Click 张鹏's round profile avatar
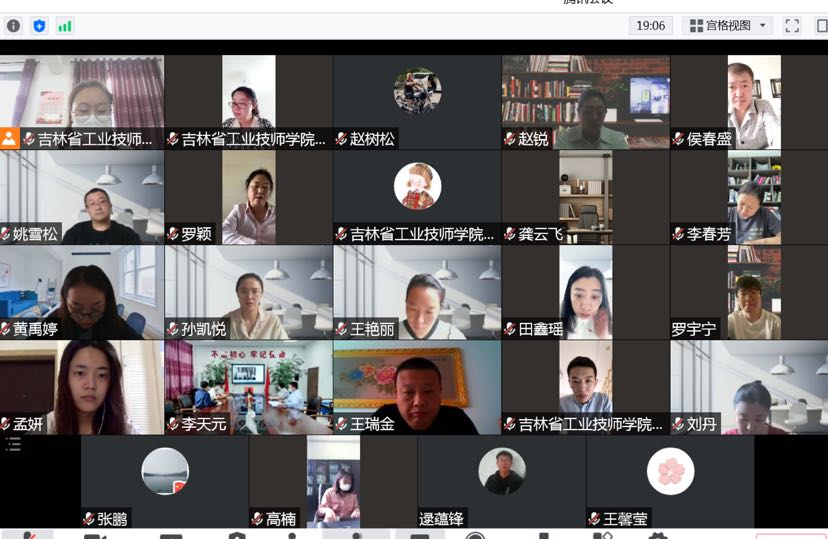This screenshot has width=828, height=539. click(165, 471)
